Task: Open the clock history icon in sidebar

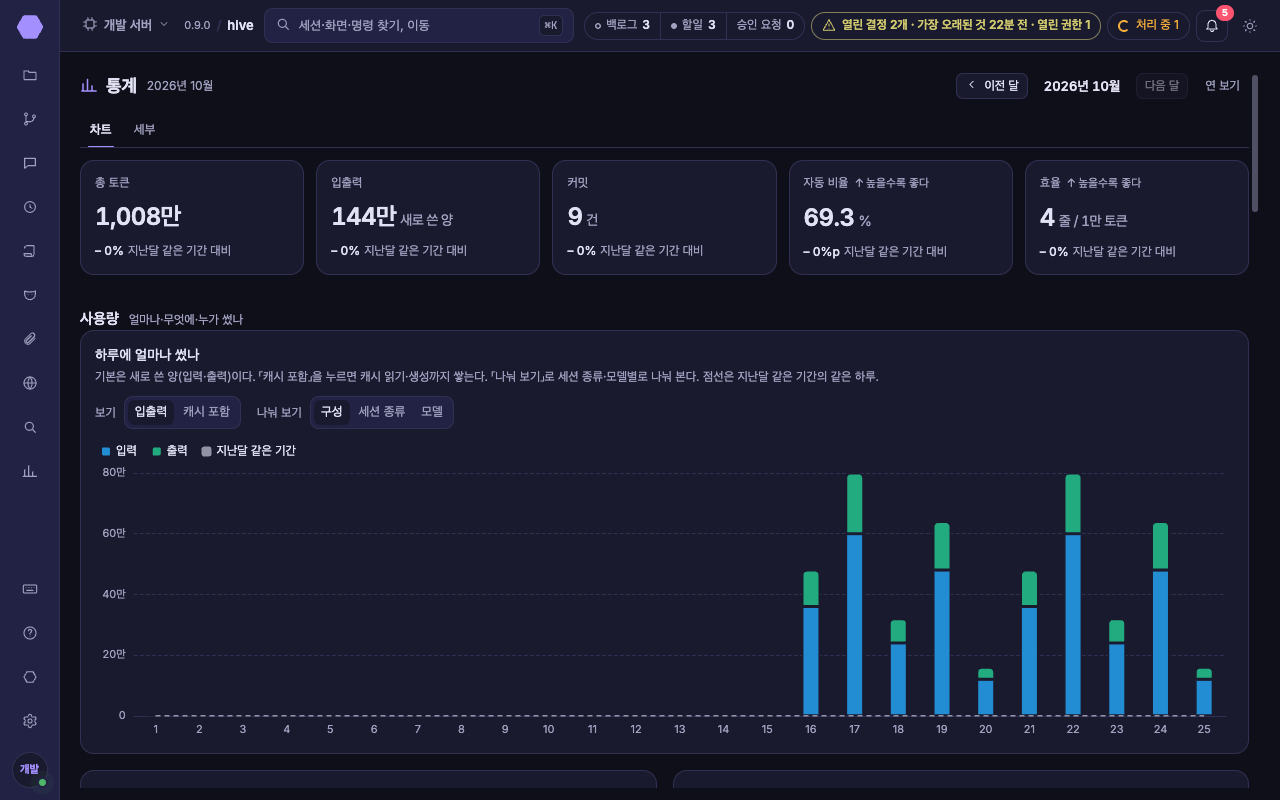Action: point(30,207)
